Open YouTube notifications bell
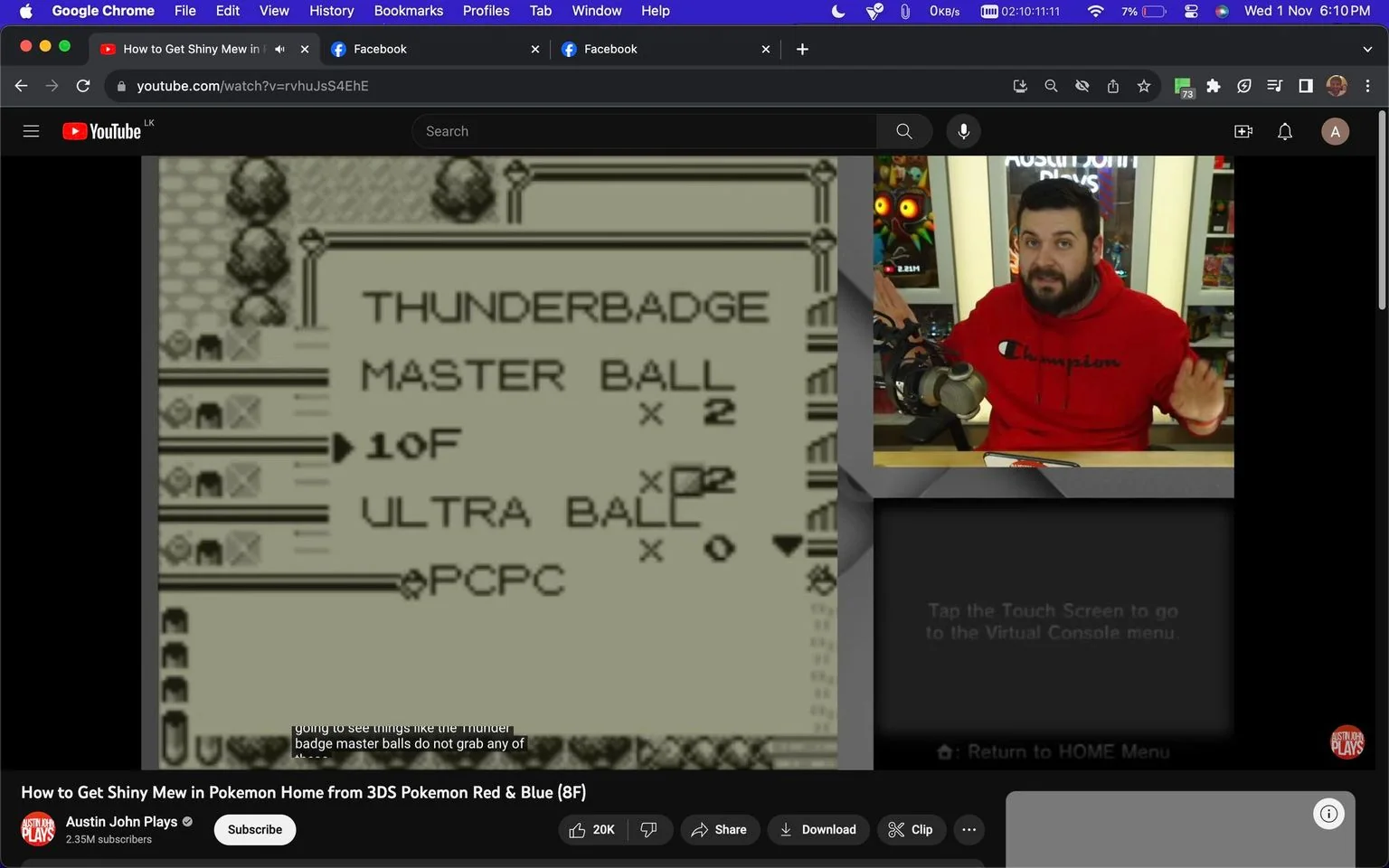1389x868 pixels. tap(1285, 131)
